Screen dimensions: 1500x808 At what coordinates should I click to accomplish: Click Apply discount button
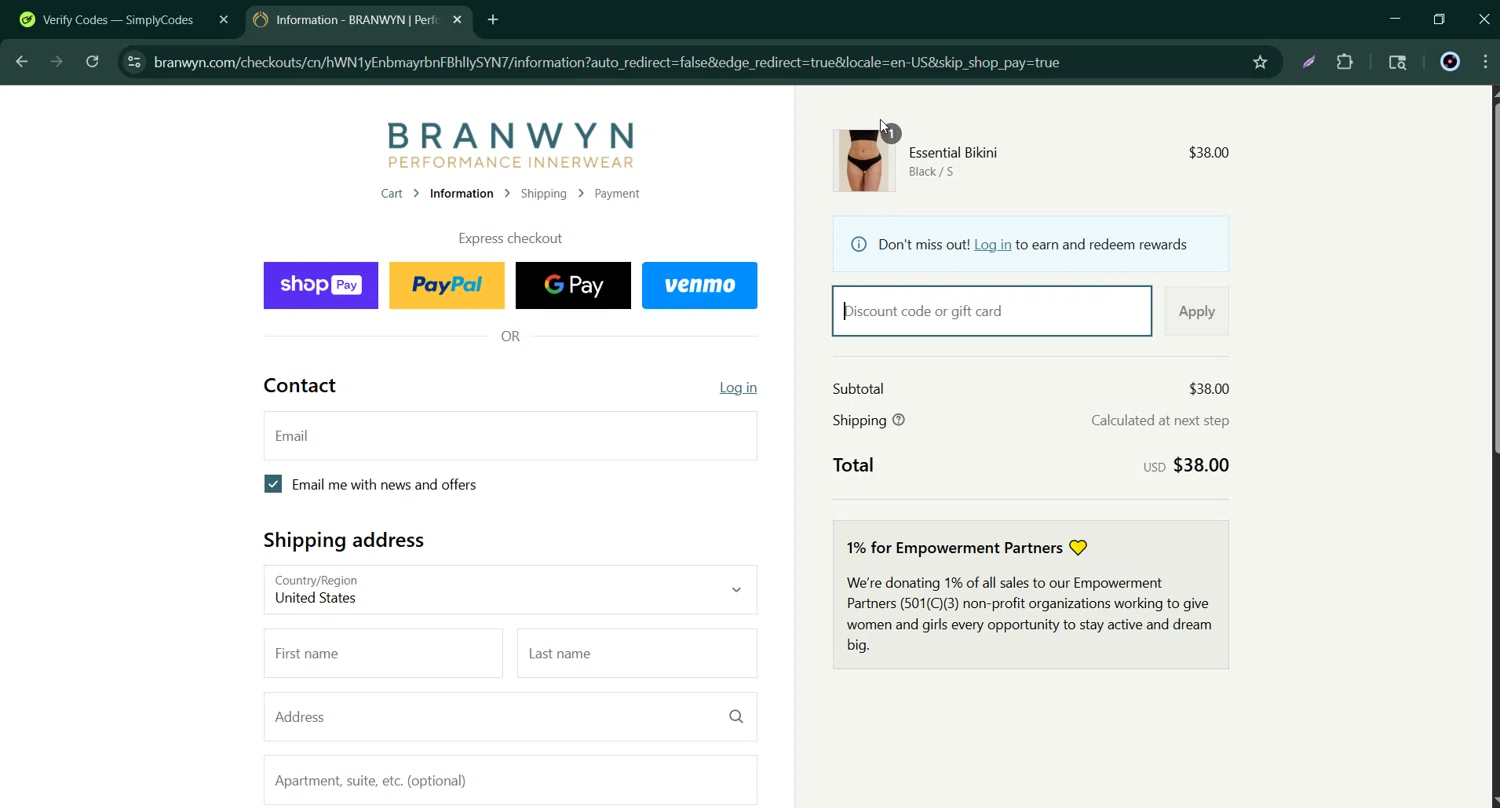point(1196,311)
